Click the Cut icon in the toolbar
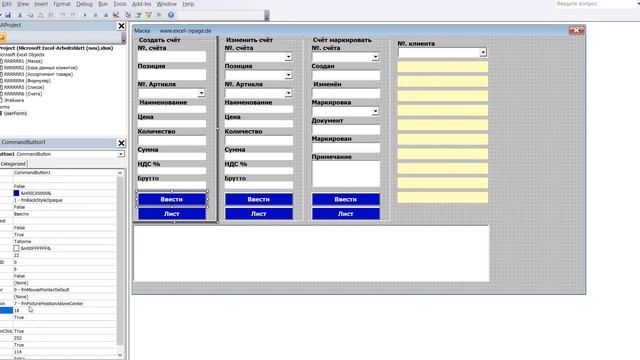 20,15
